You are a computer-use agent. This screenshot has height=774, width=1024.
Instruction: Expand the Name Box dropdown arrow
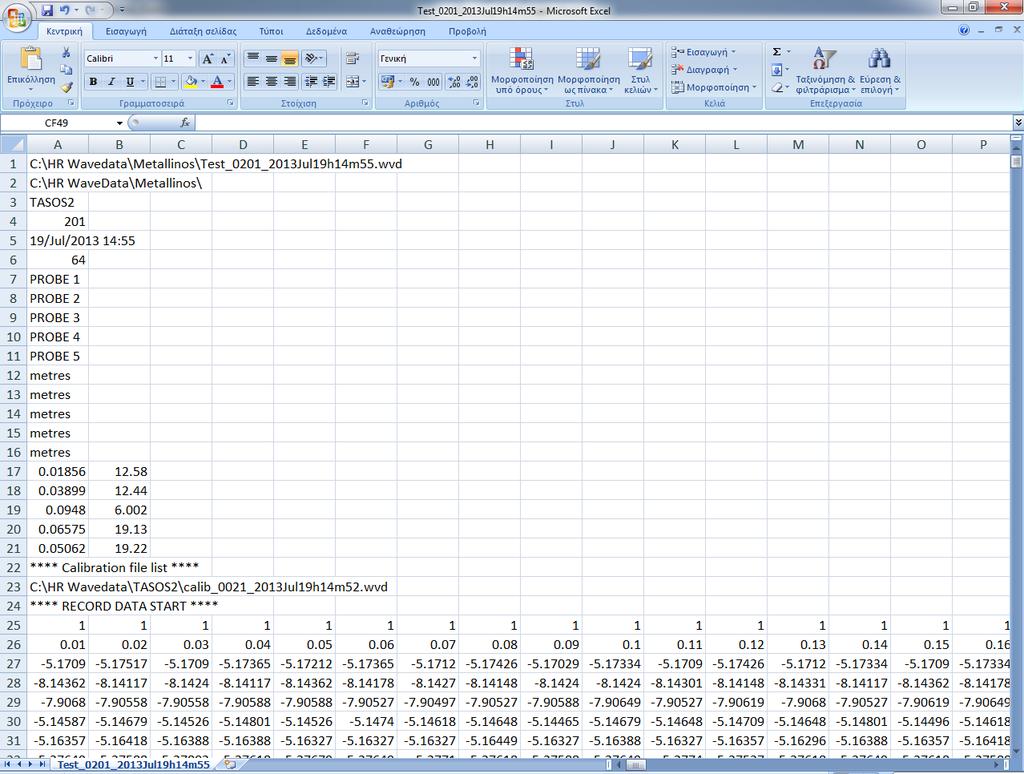[x=120, y=123]
